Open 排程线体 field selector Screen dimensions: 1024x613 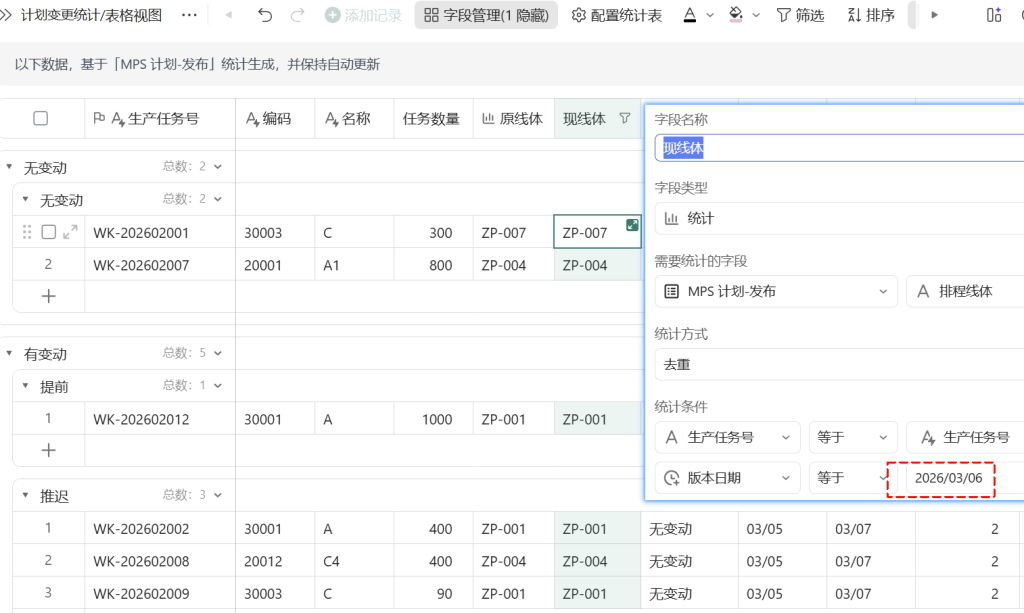[965, 292]
